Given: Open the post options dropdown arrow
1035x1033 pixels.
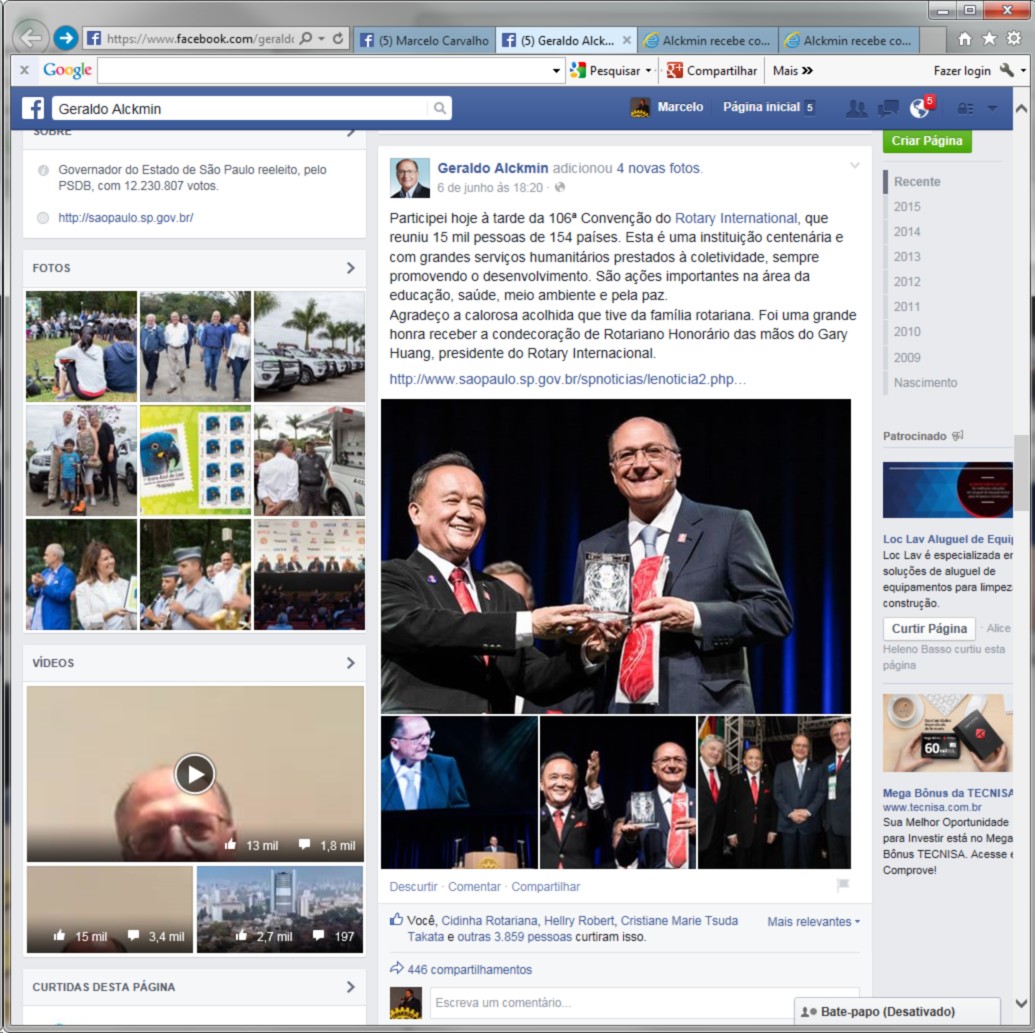Looking at the screenshot, I should [854, 165].
